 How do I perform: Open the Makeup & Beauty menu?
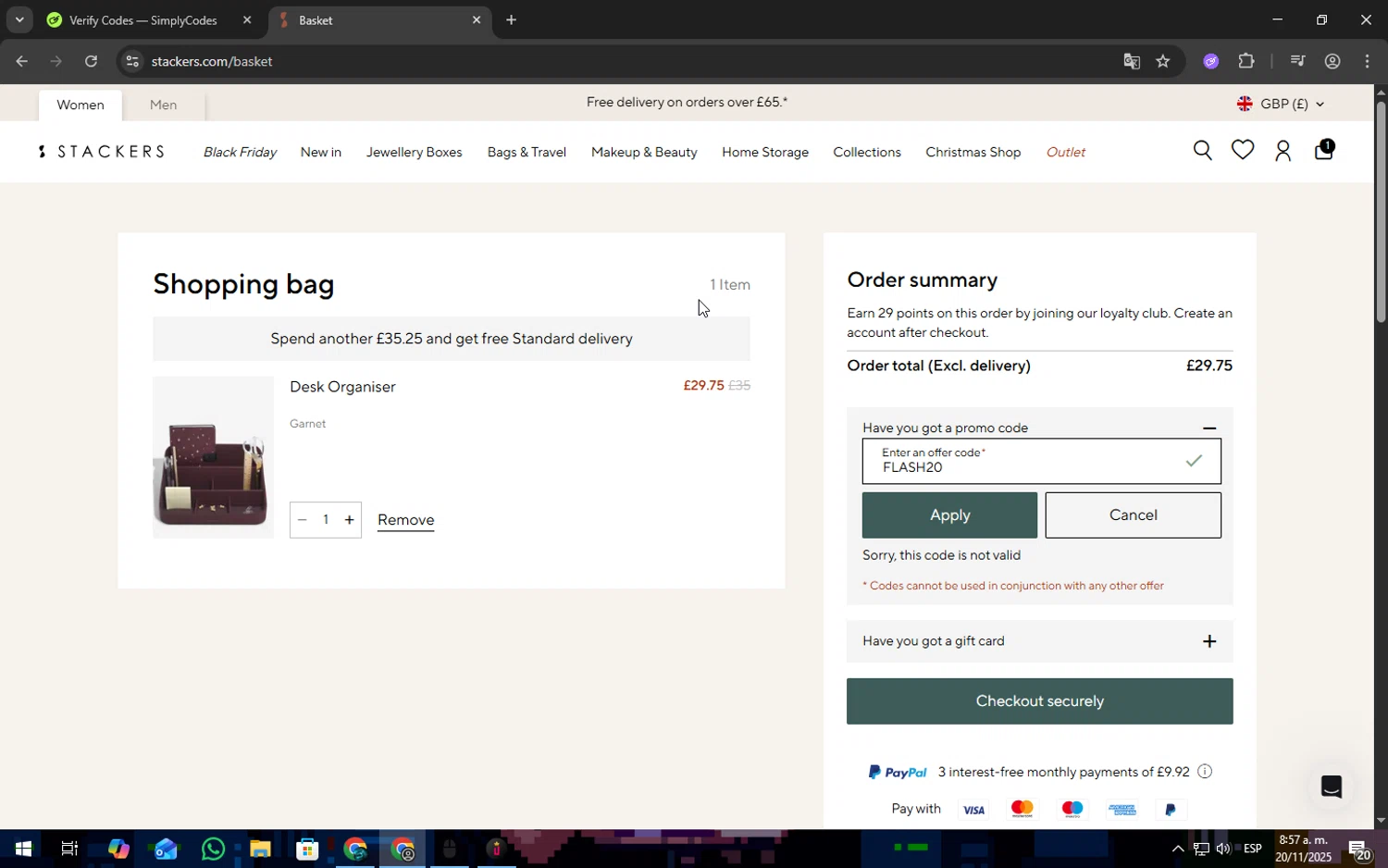tap(644, 152)
